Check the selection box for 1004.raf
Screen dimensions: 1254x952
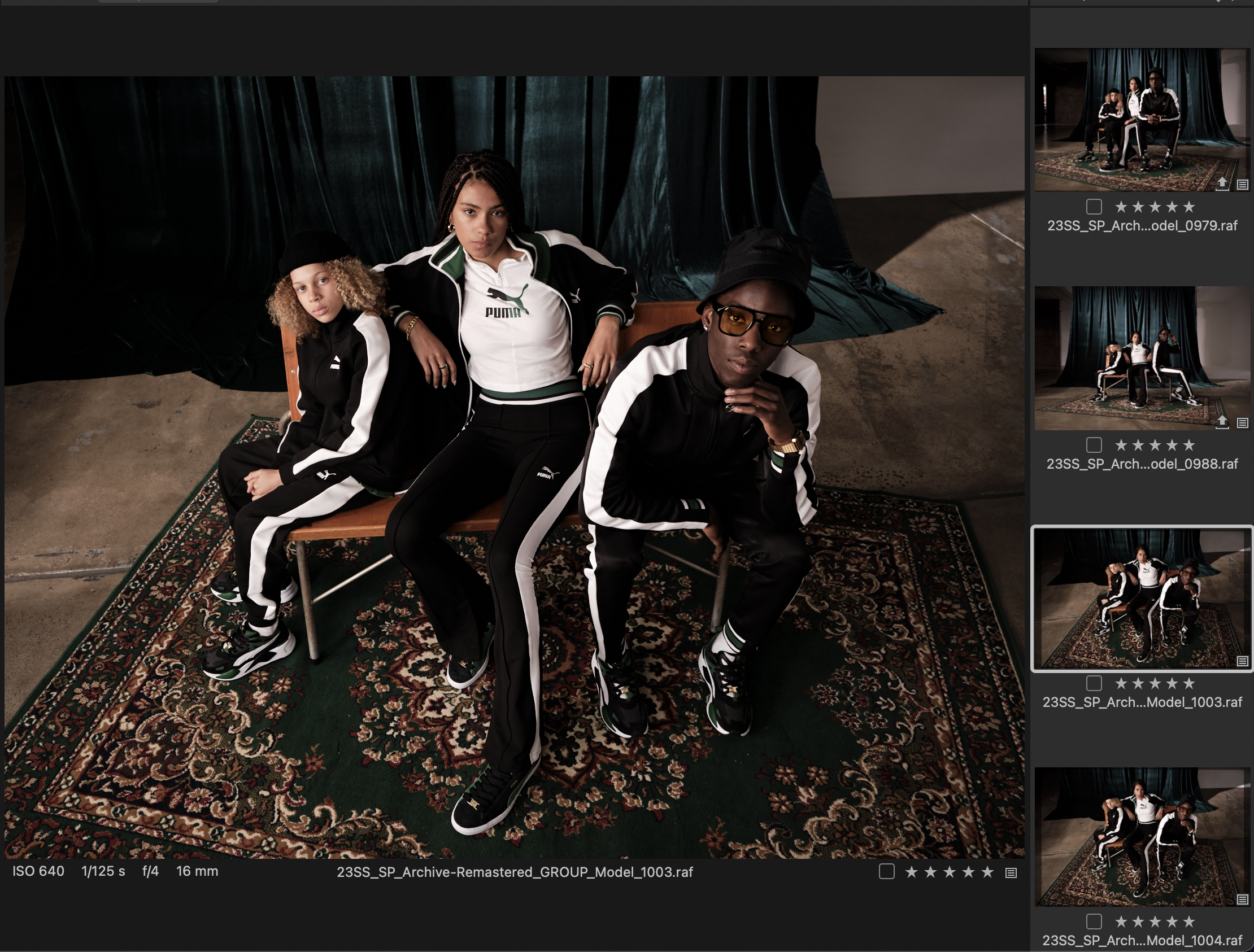pos(1094,924)
